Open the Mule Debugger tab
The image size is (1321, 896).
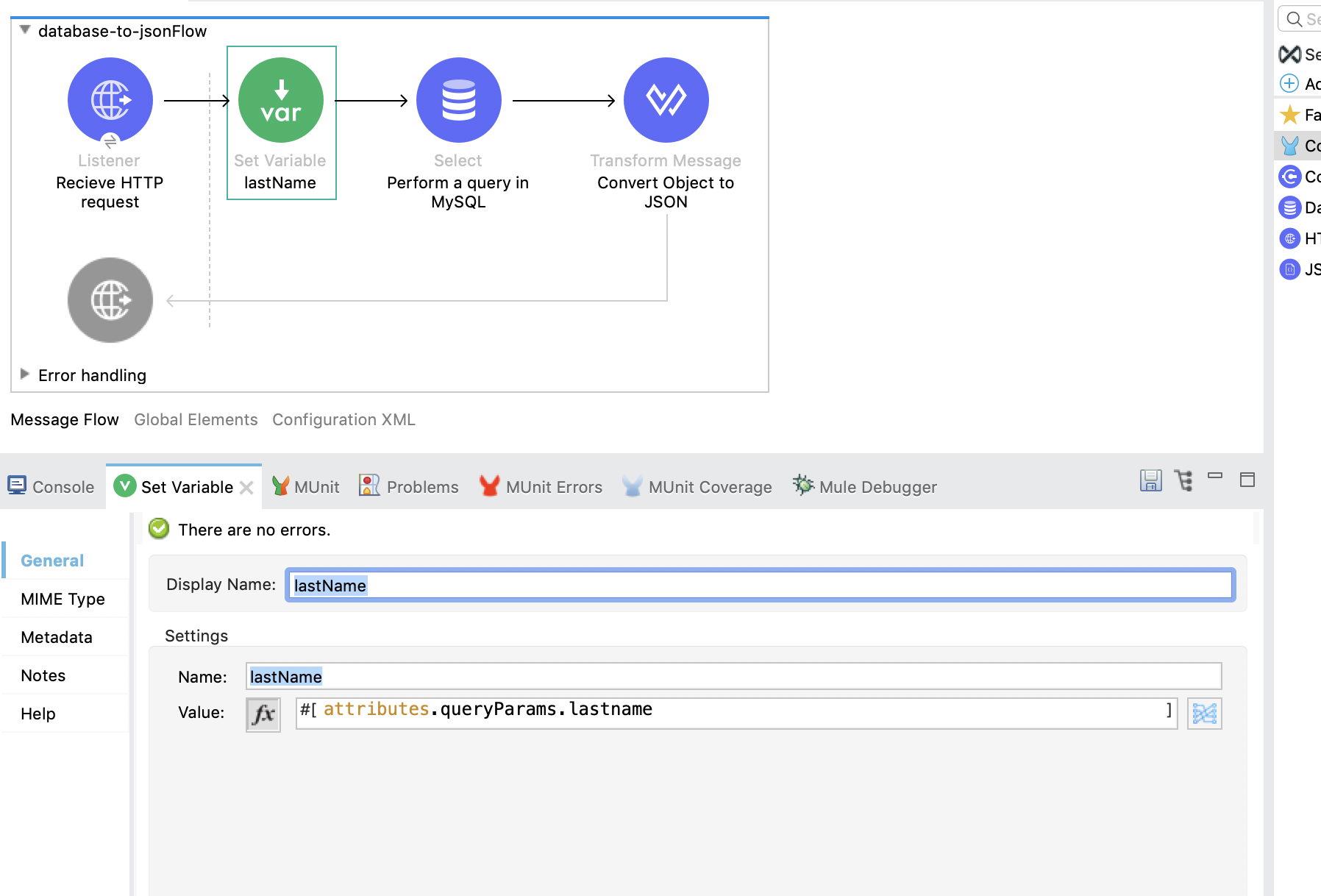click(x=865, y=486)
